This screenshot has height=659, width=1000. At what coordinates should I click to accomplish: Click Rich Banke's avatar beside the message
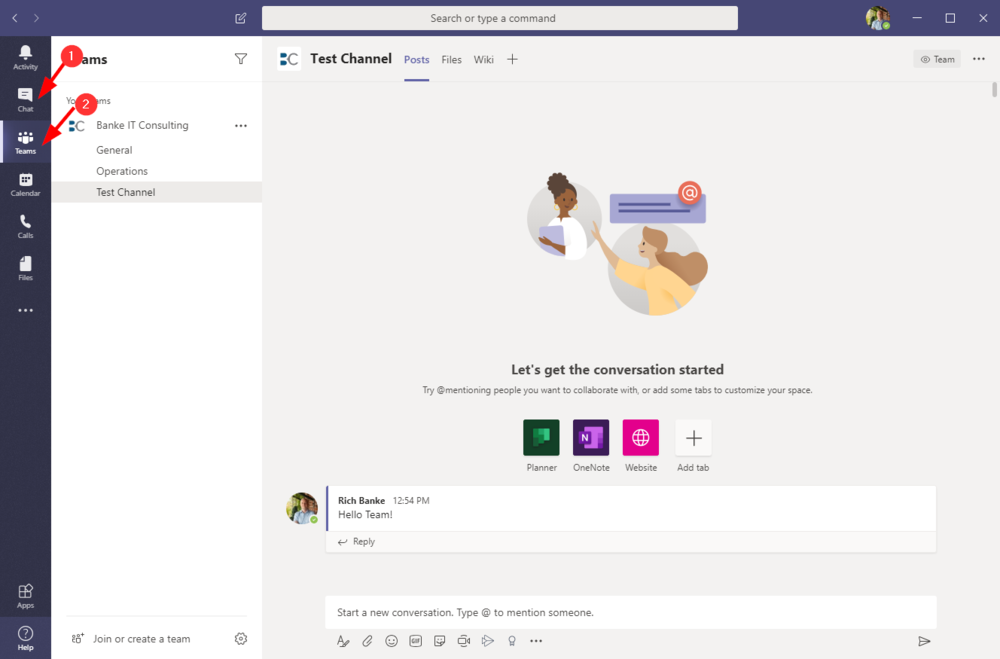(302, 508)
